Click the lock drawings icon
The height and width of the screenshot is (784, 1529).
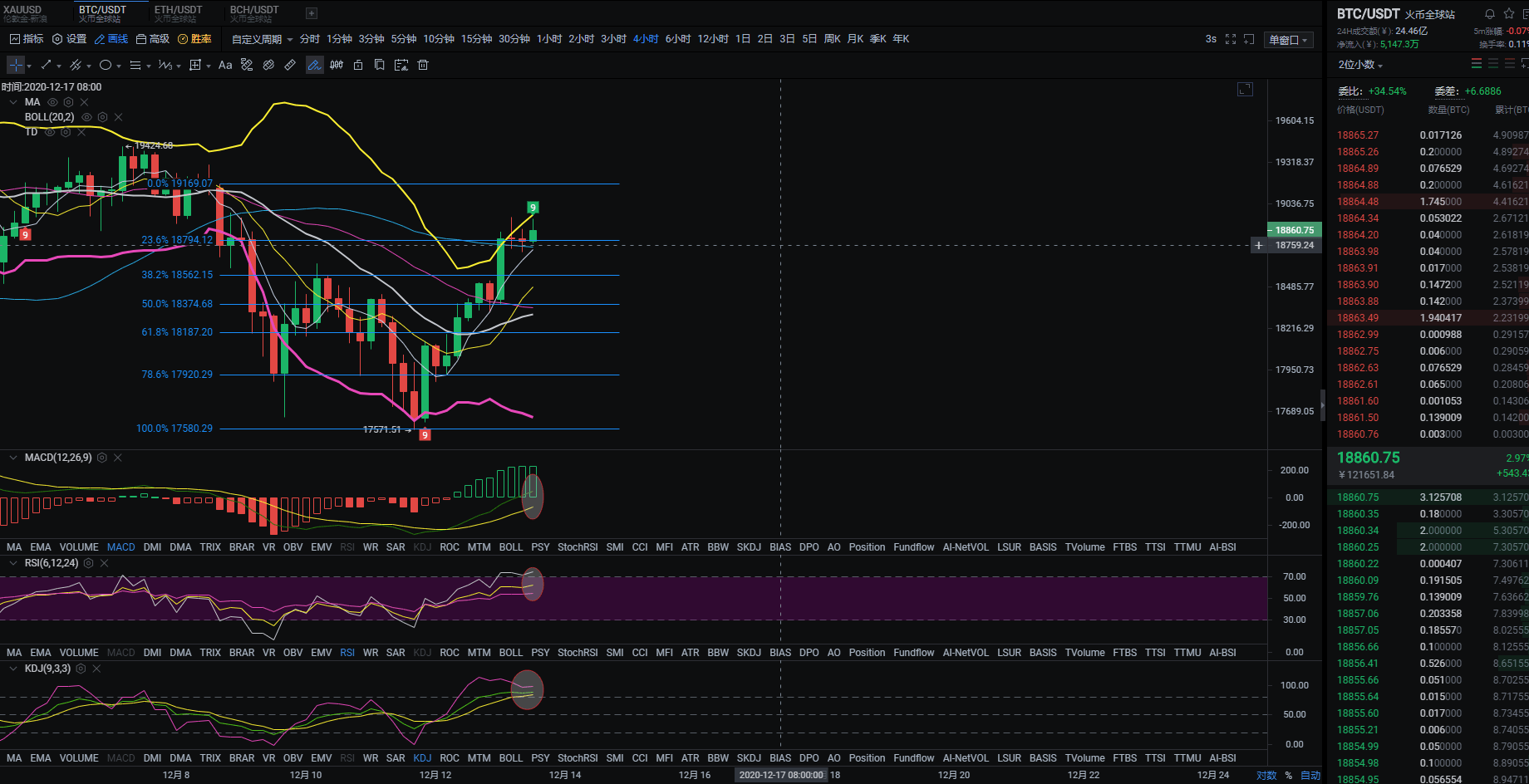pos(358,65)
